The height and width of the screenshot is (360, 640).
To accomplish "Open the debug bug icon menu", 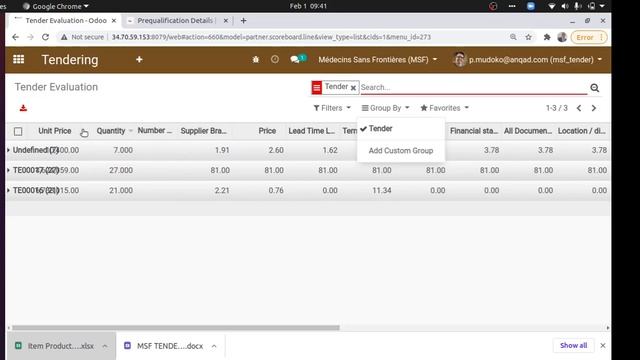I will [x=256, y=60].
